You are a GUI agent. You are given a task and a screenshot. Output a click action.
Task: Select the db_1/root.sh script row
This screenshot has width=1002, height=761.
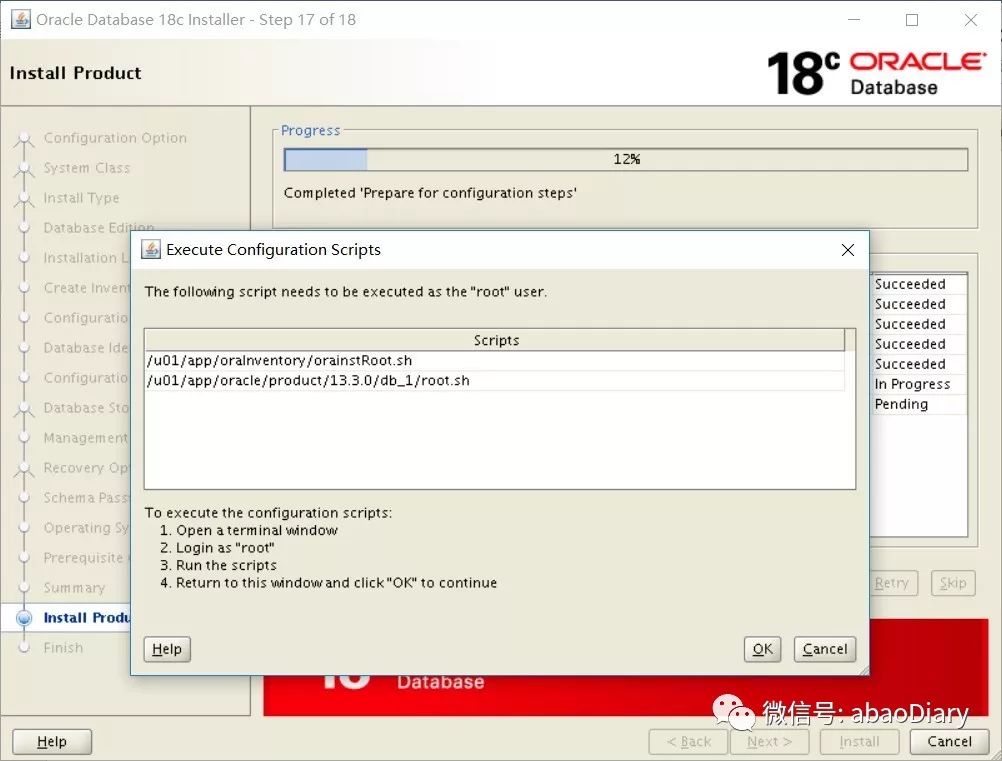click(495, 380)
